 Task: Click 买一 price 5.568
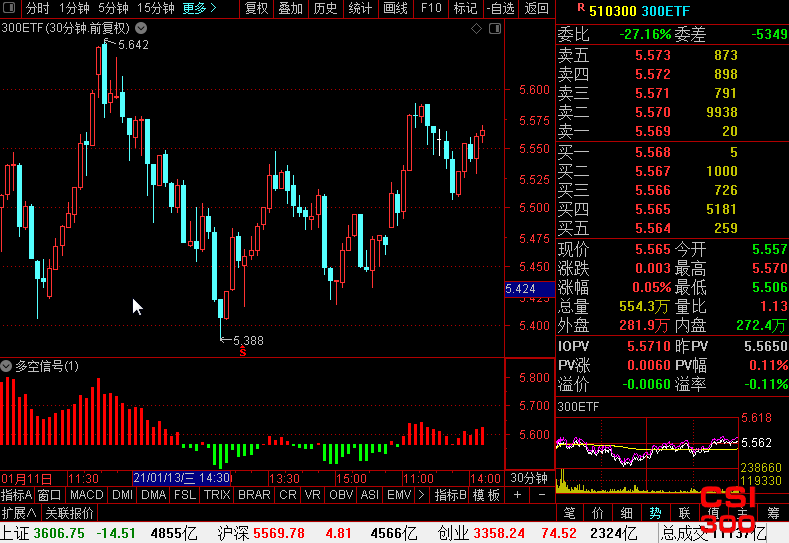(x=653, y=152)
